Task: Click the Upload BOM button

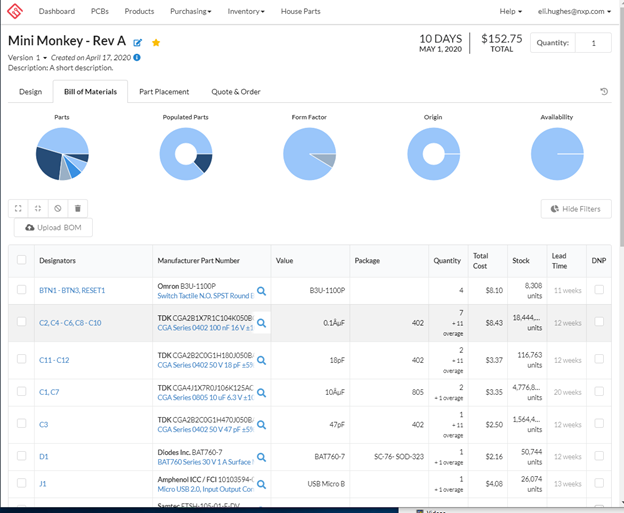Action: [53, 228]
